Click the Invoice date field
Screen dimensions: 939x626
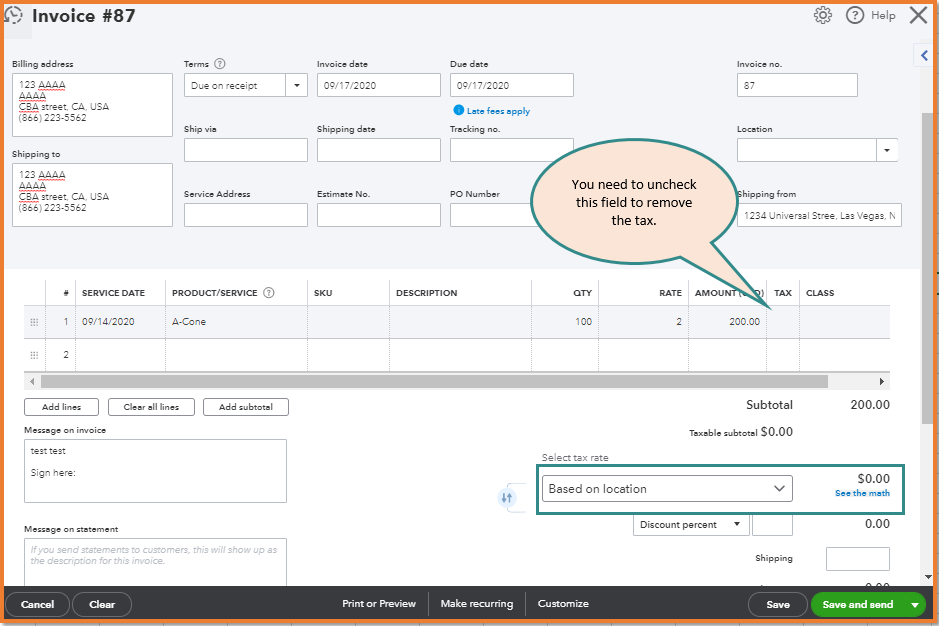(378, 85)
